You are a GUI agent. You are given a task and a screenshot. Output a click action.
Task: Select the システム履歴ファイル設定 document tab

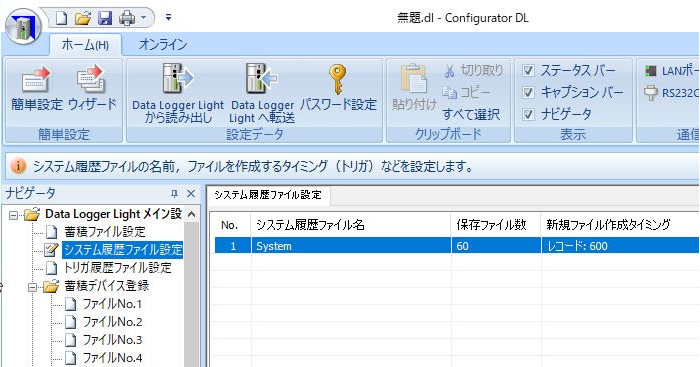[268, 195]
